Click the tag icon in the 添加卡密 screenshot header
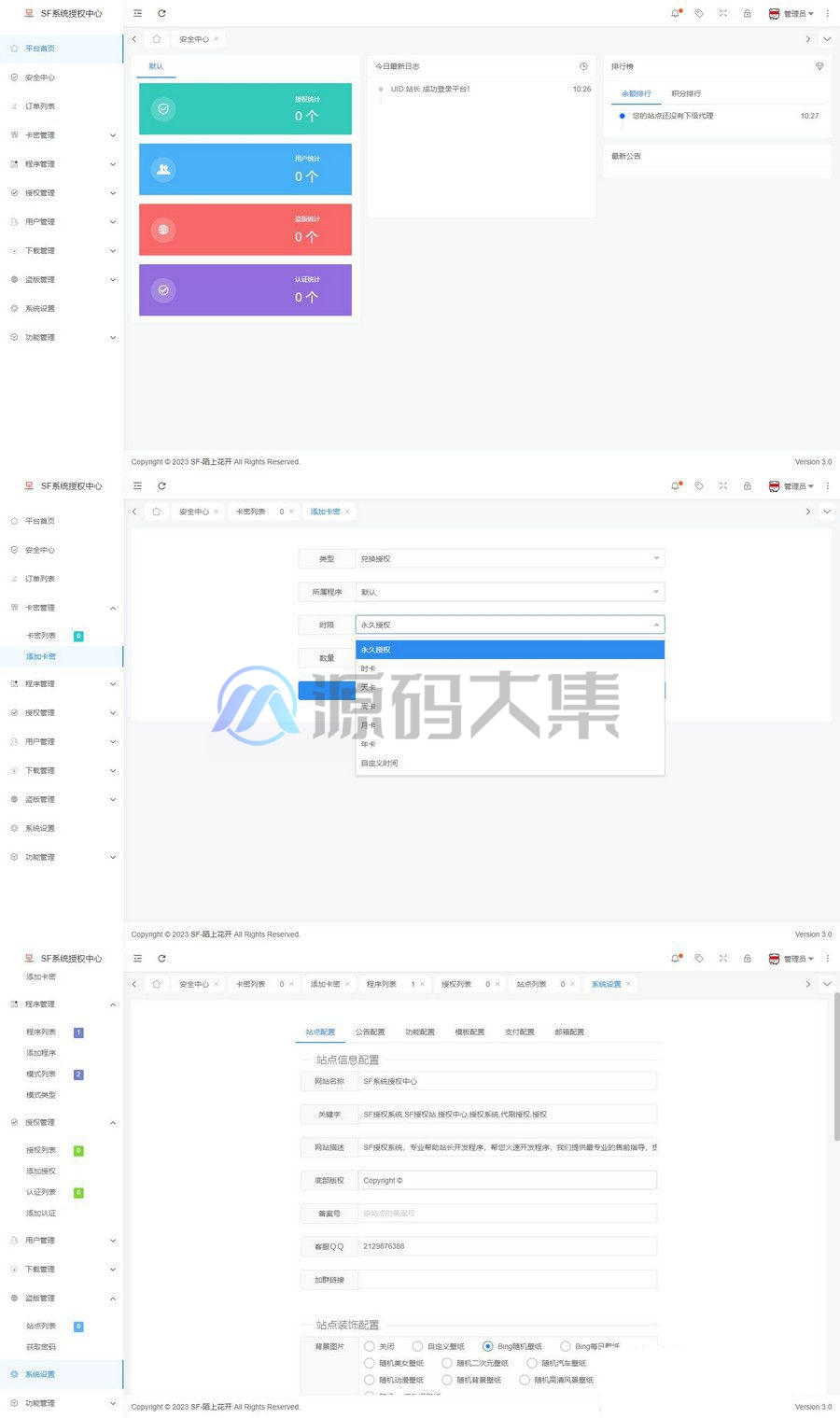This screenshot has height=1418, width=840. [699, 485]
